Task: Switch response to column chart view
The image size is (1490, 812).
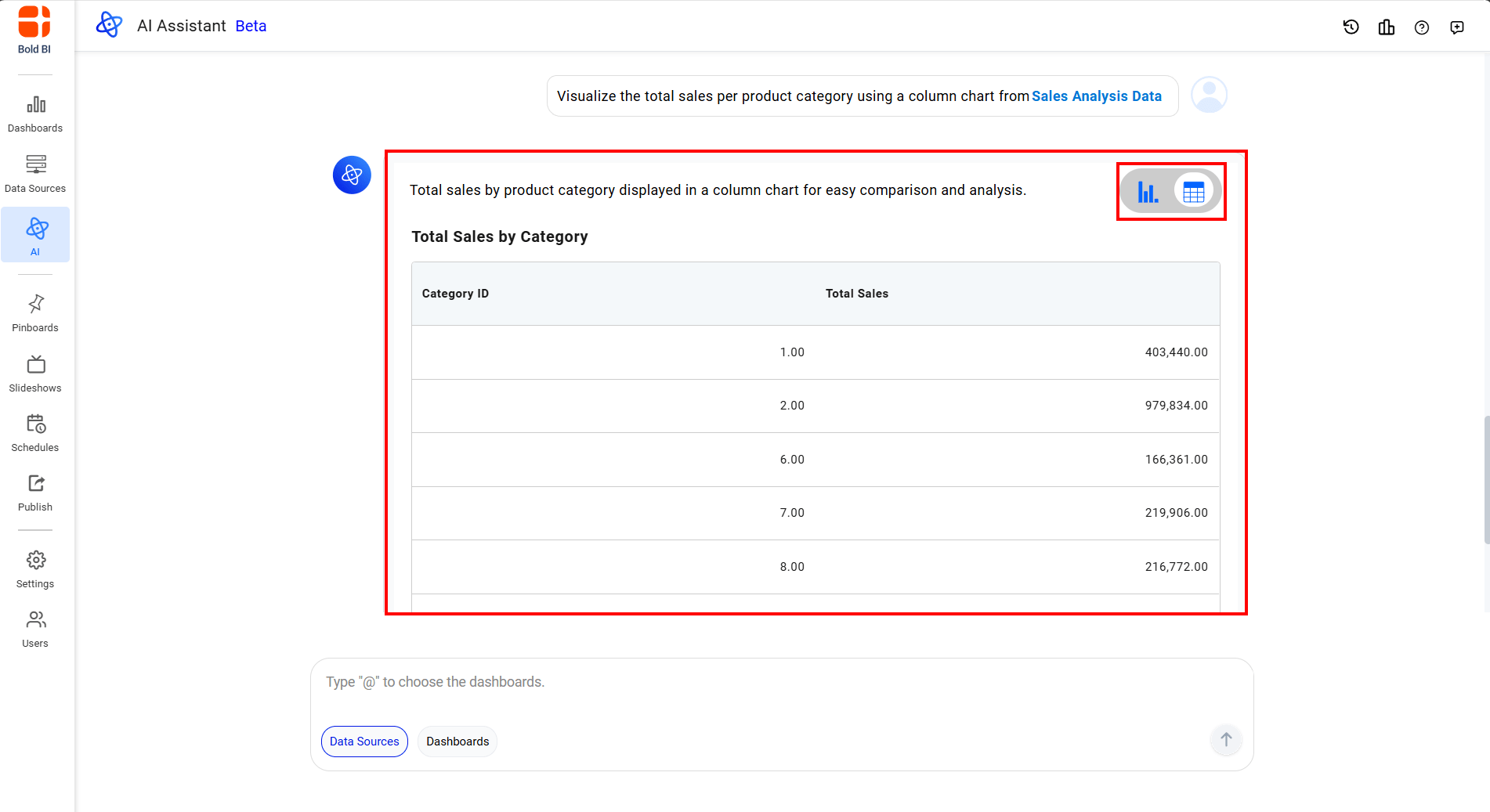Action: click(x=1148, y=192)
